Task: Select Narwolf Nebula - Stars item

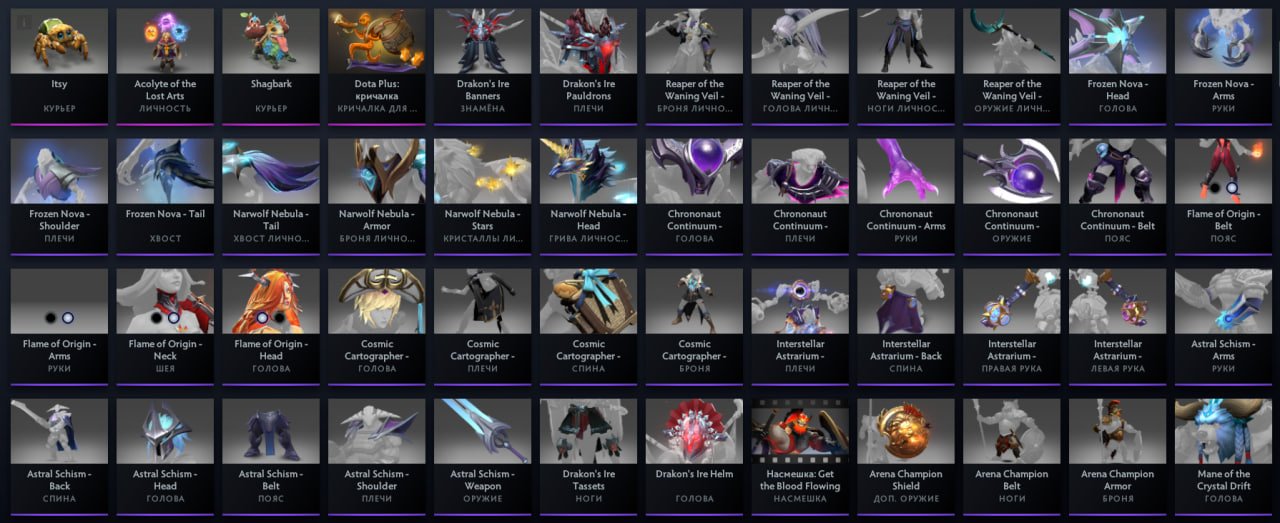Action: [x=483, y=196]
